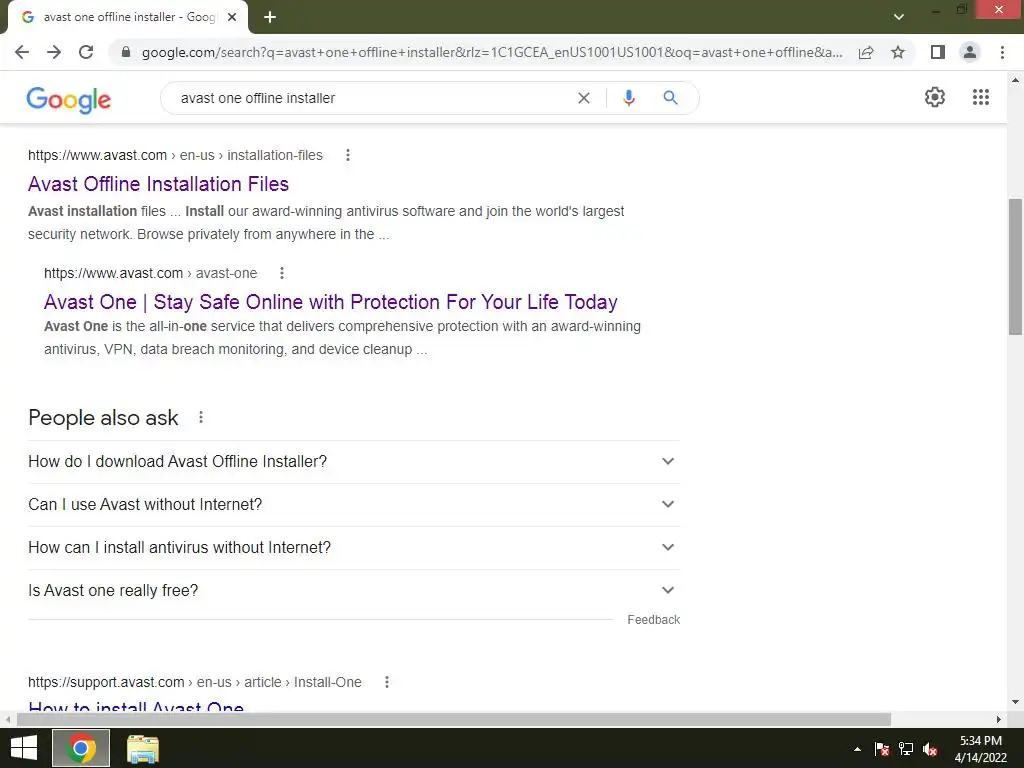Submit search with magnifier icon
This screenshot has width=1024, height=768.
pyautogui.click(x=670, y=98)
